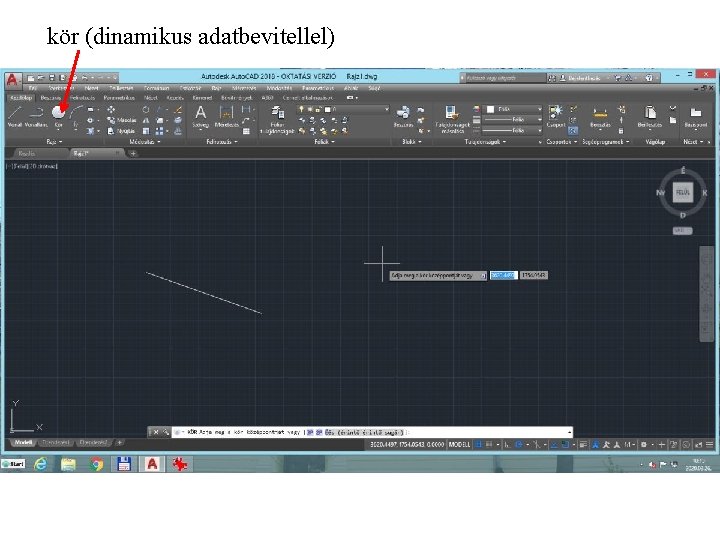Expand the Feliratozás panel dropdown
The height and width of the screenshot is (540, 720).
[222, 142]
